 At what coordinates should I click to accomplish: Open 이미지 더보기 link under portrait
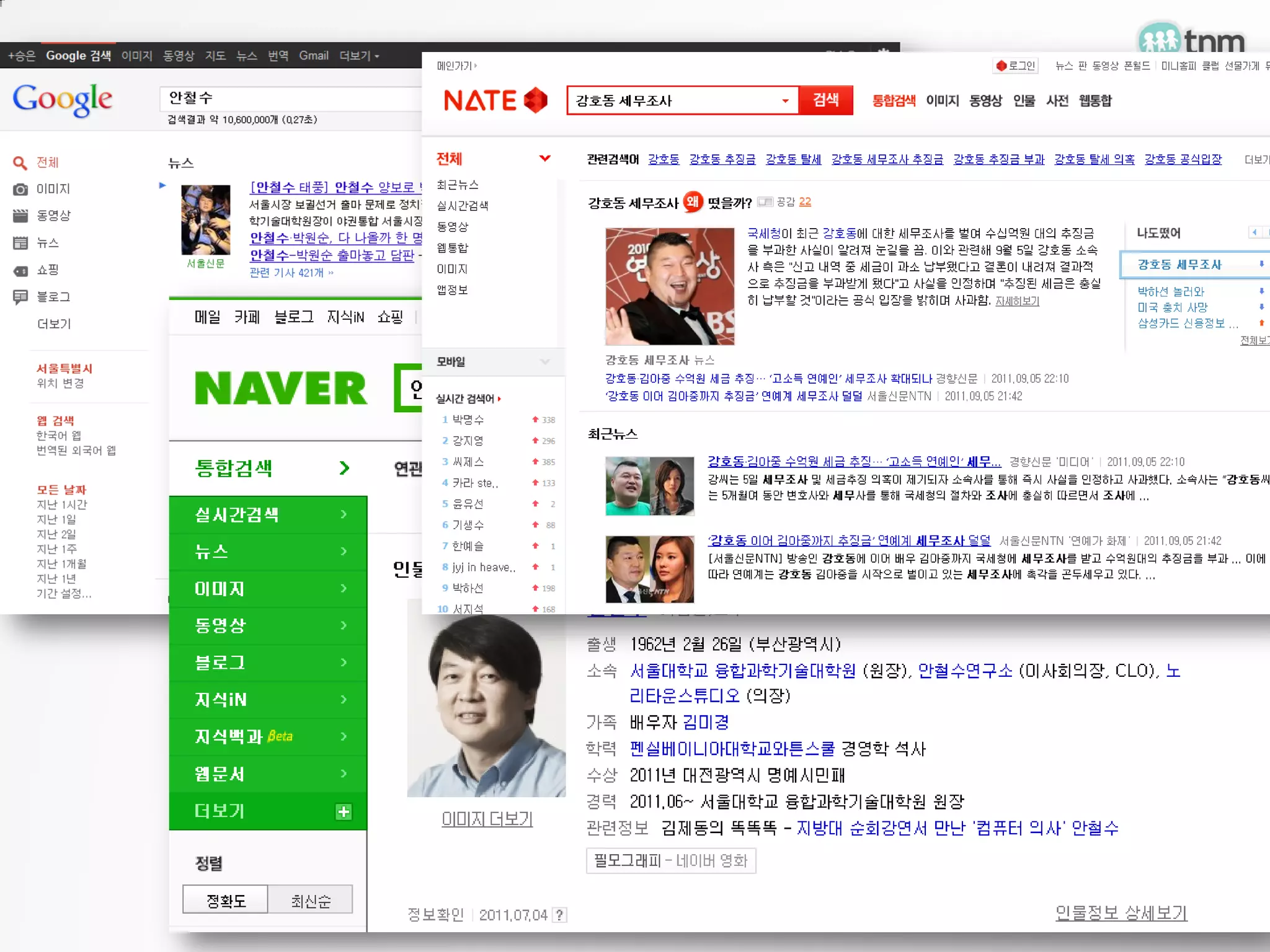[x=487, y=819]
